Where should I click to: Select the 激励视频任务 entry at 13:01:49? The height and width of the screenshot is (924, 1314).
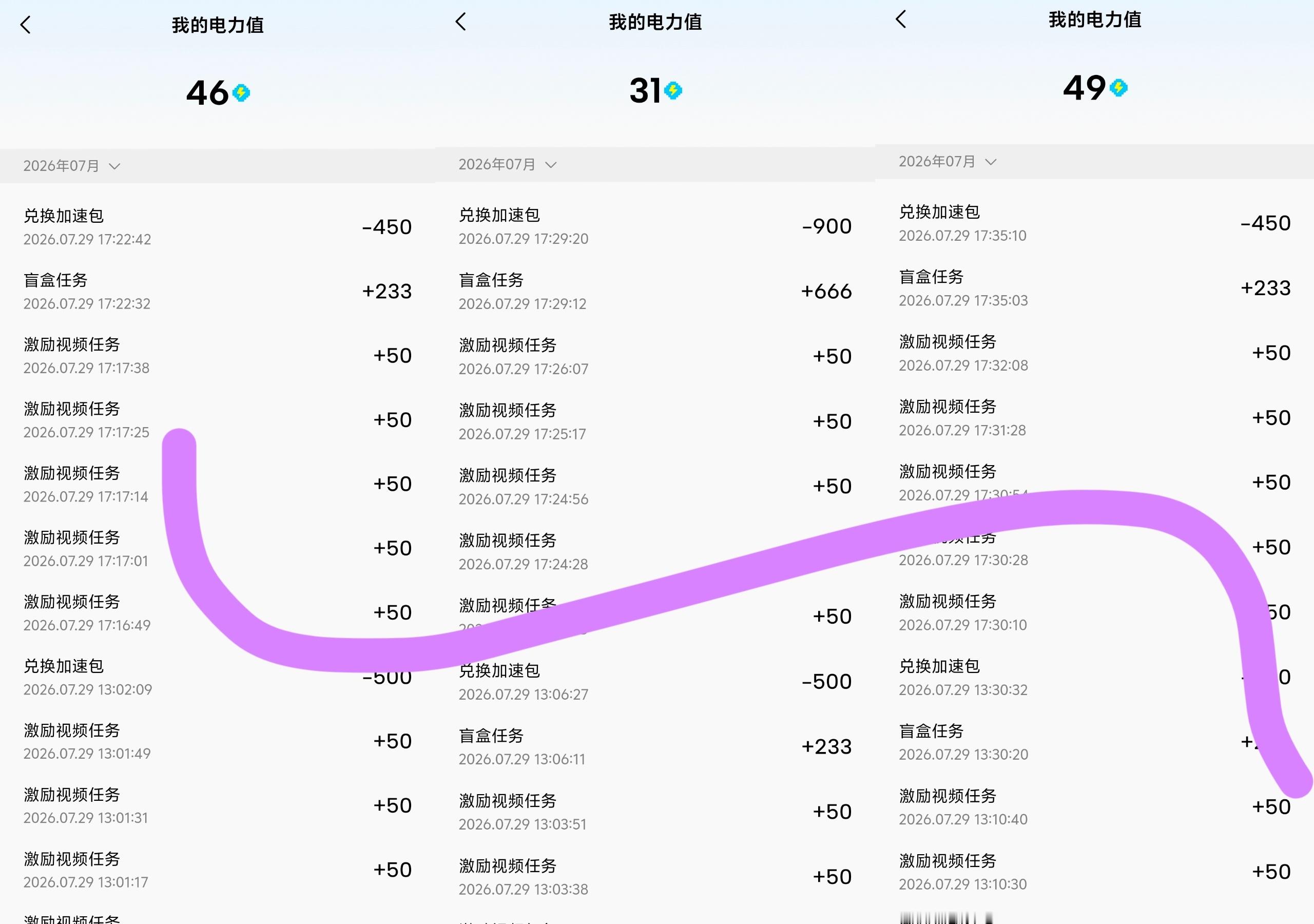[x=218, y=741]
